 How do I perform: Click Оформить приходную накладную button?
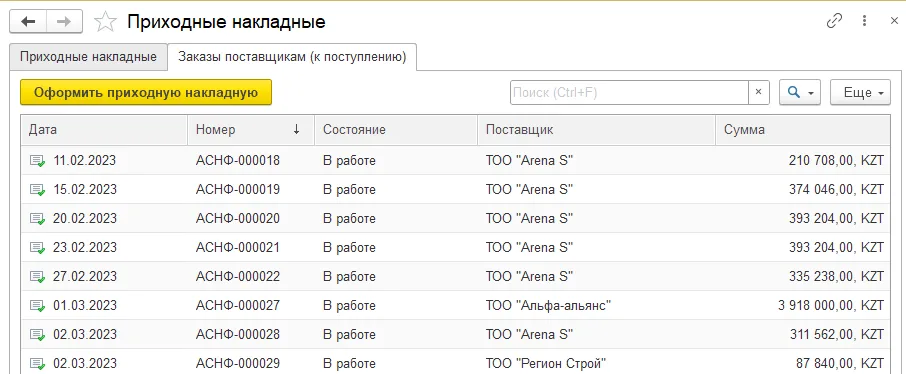pos(146,92)
